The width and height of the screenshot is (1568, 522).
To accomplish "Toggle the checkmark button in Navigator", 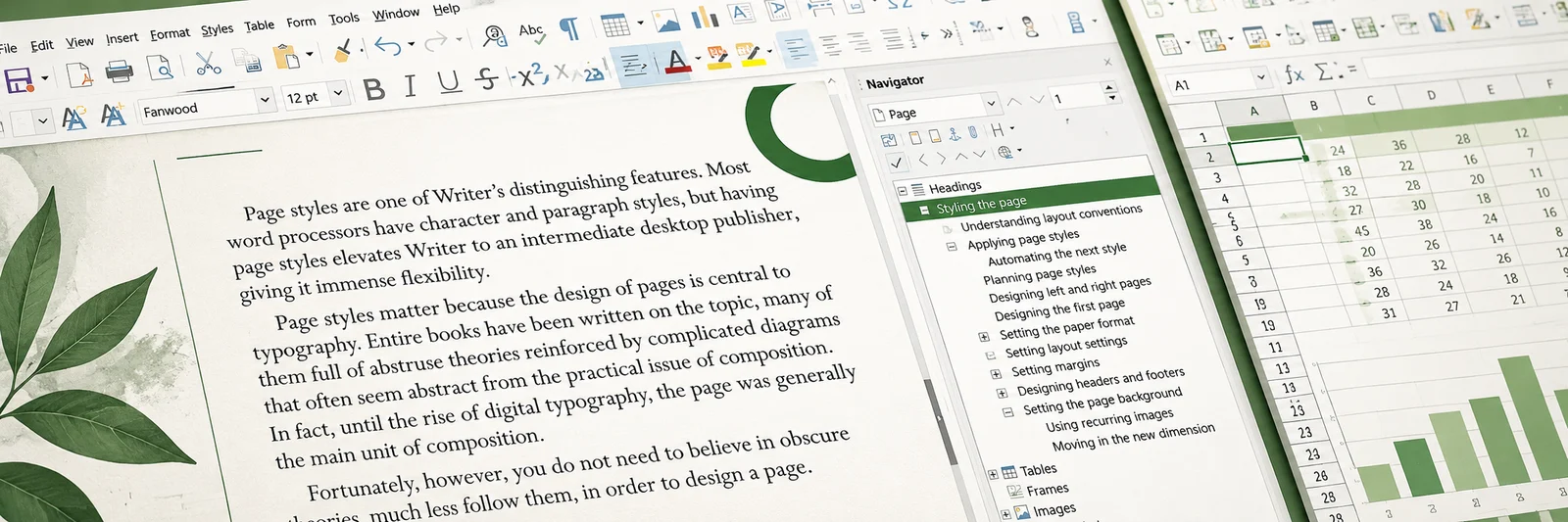I will tap(896, 163).
